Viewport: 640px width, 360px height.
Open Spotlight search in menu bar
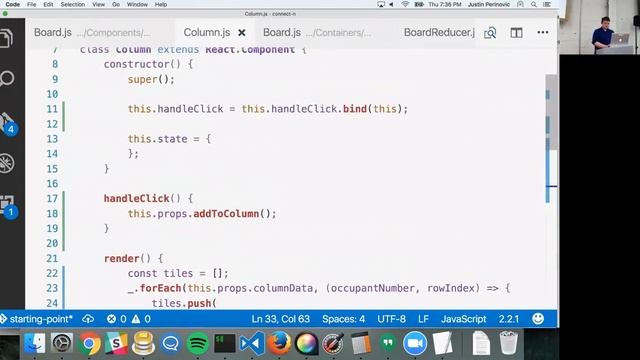tap(533, 4)
